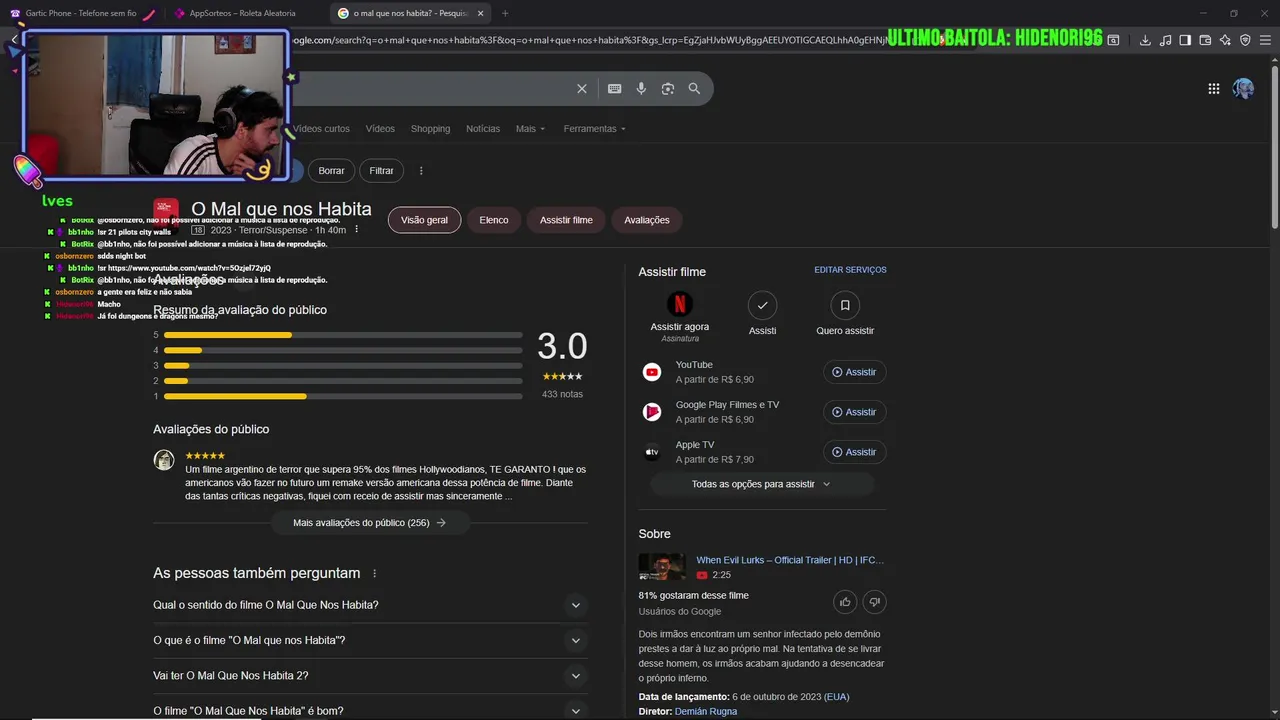
Task: Open three-dot menu beside As pessoas também perguntam
Action: tap(375, 574)
